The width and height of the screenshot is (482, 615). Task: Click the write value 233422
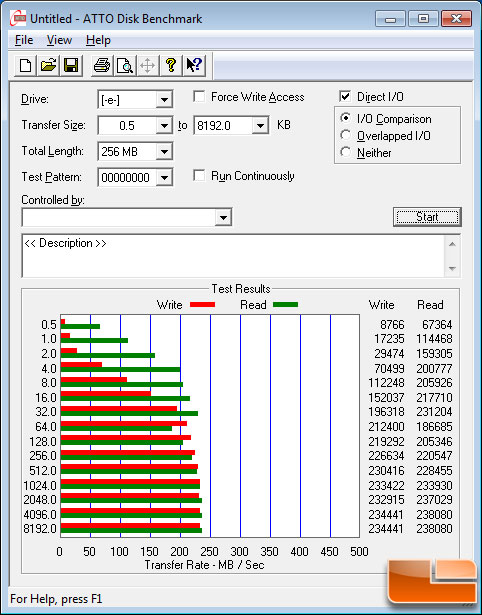tap(386, 486)
